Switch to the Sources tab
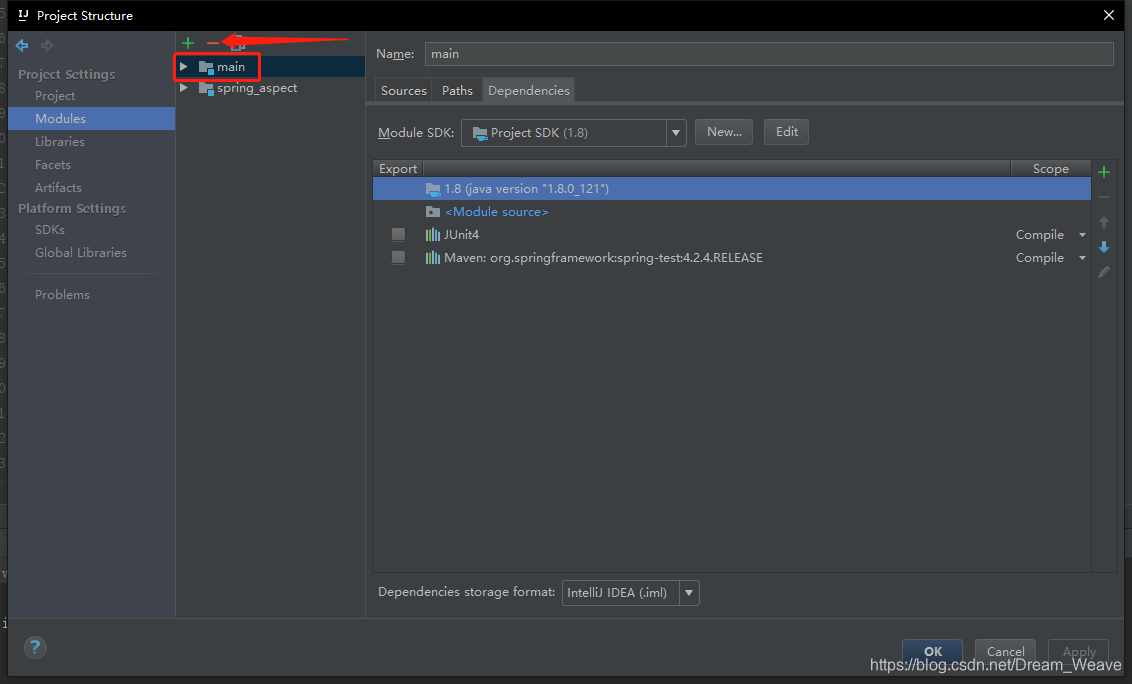Image resolution: width=1132 pixels, height=684 pixels. pyautogui.click(x=404, y=90)
